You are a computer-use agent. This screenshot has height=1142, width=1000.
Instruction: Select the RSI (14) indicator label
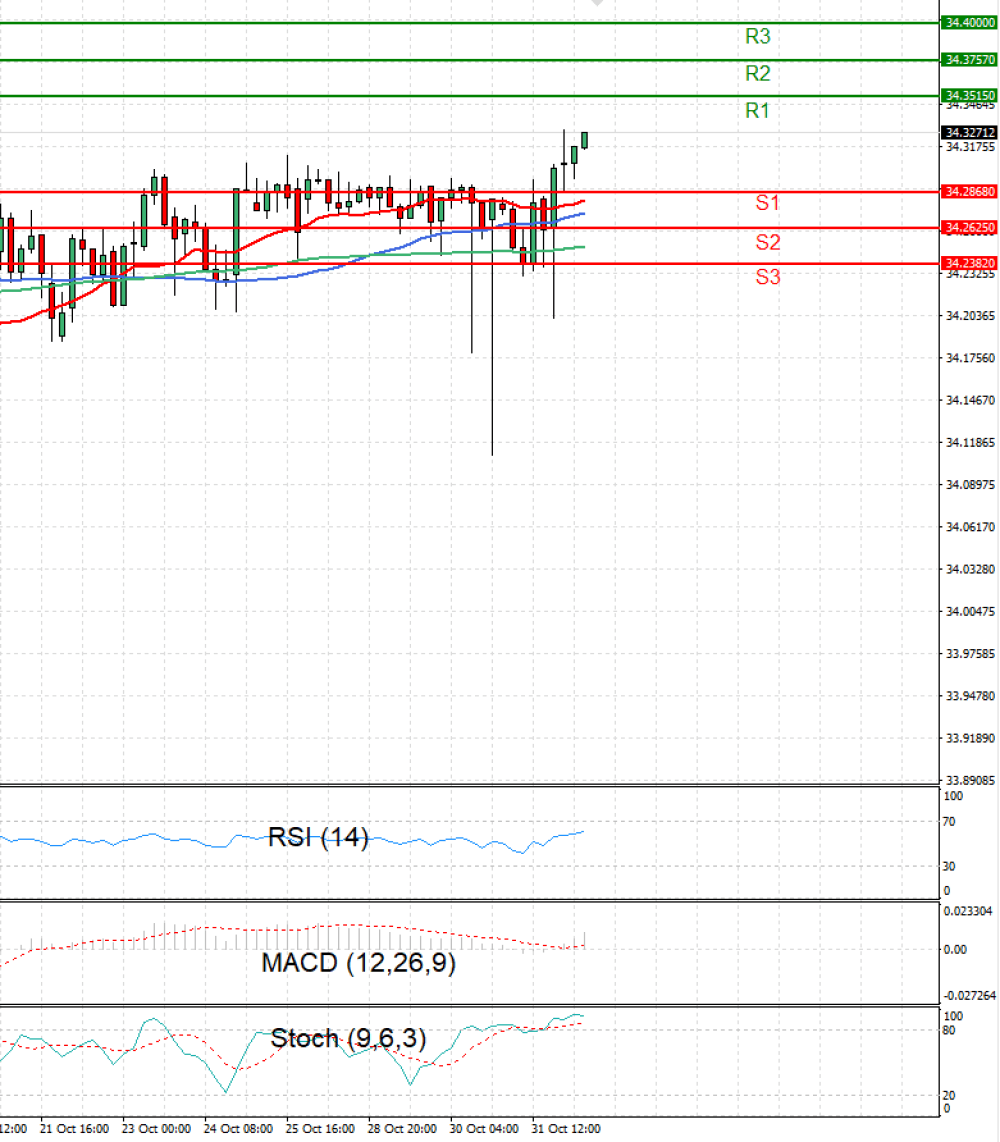318,838
